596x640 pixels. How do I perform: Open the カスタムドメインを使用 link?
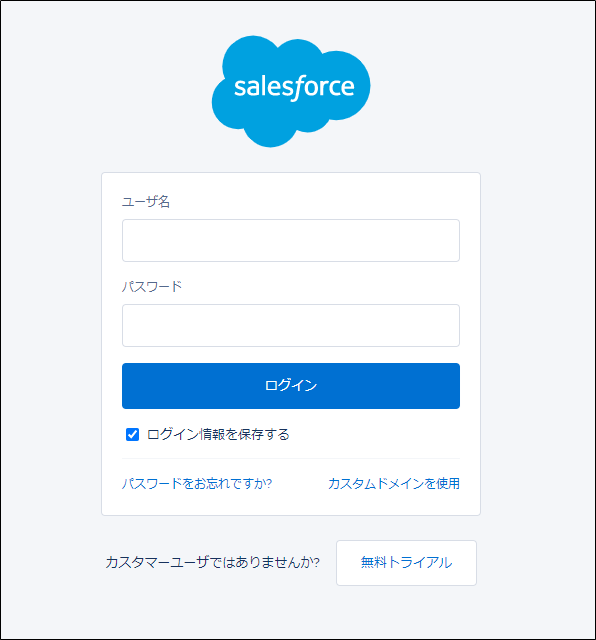click(394, 484)
